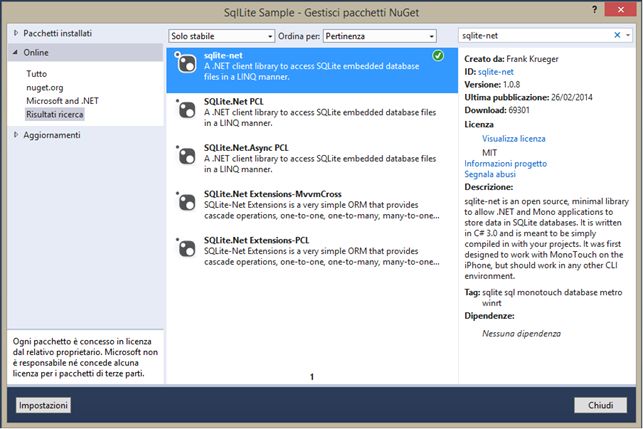Select 'nuget.org' source in sidebar
This screenshot has height=429, width=643.
tap(47, 87)
